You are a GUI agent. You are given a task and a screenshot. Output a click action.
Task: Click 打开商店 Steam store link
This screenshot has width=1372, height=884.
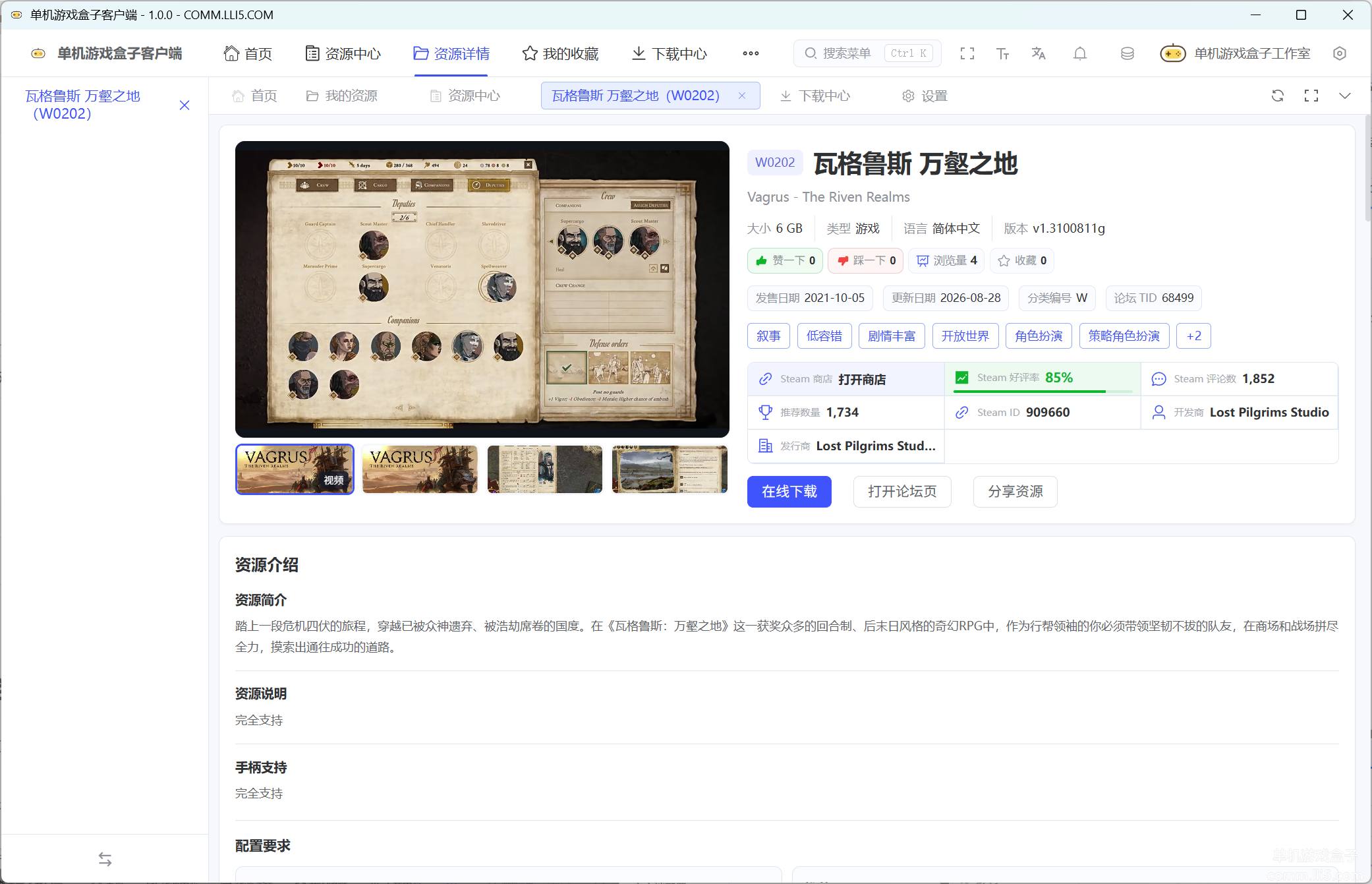click(x=862, y=379)
